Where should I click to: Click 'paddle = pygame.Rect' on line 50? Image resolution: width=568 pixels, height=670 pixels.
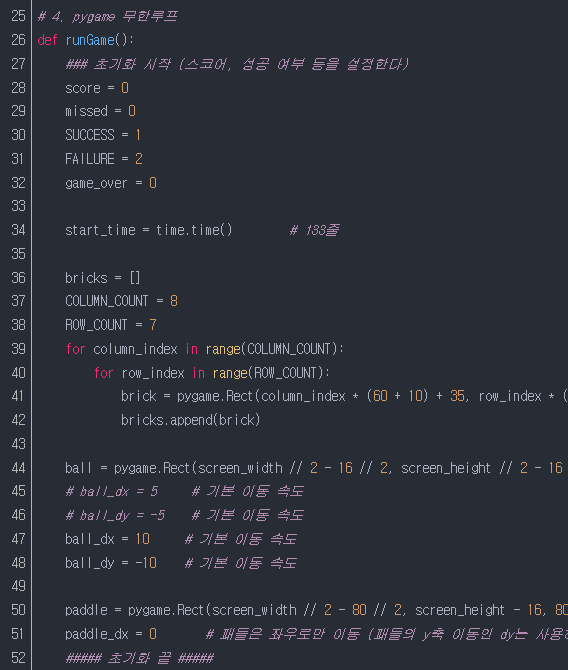tap(134, 610)
